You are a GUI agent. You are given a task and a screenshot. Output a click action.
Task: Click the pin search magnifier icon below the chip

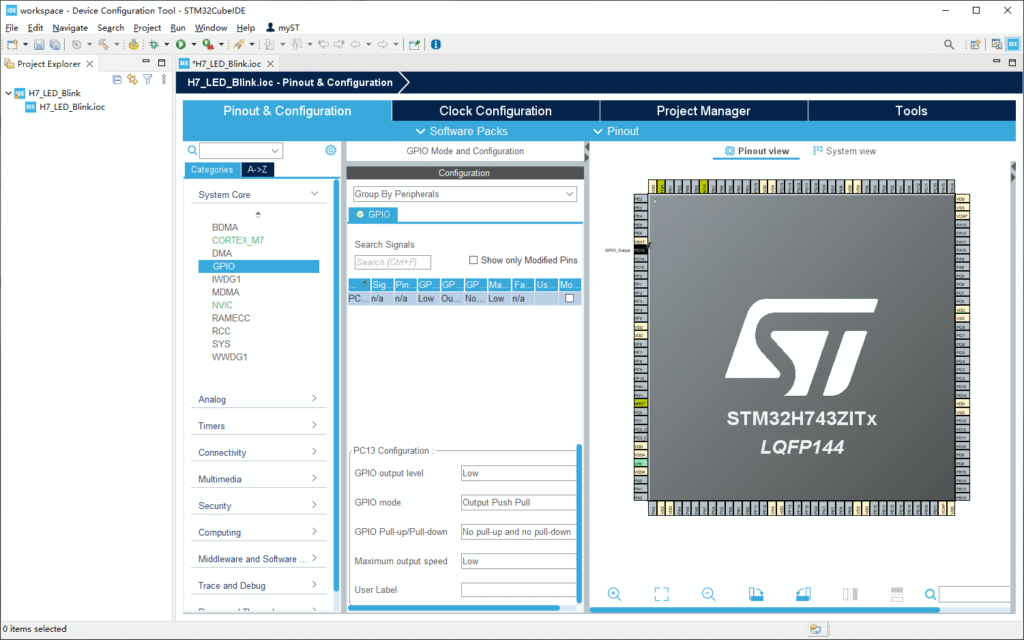coord(931,594)
